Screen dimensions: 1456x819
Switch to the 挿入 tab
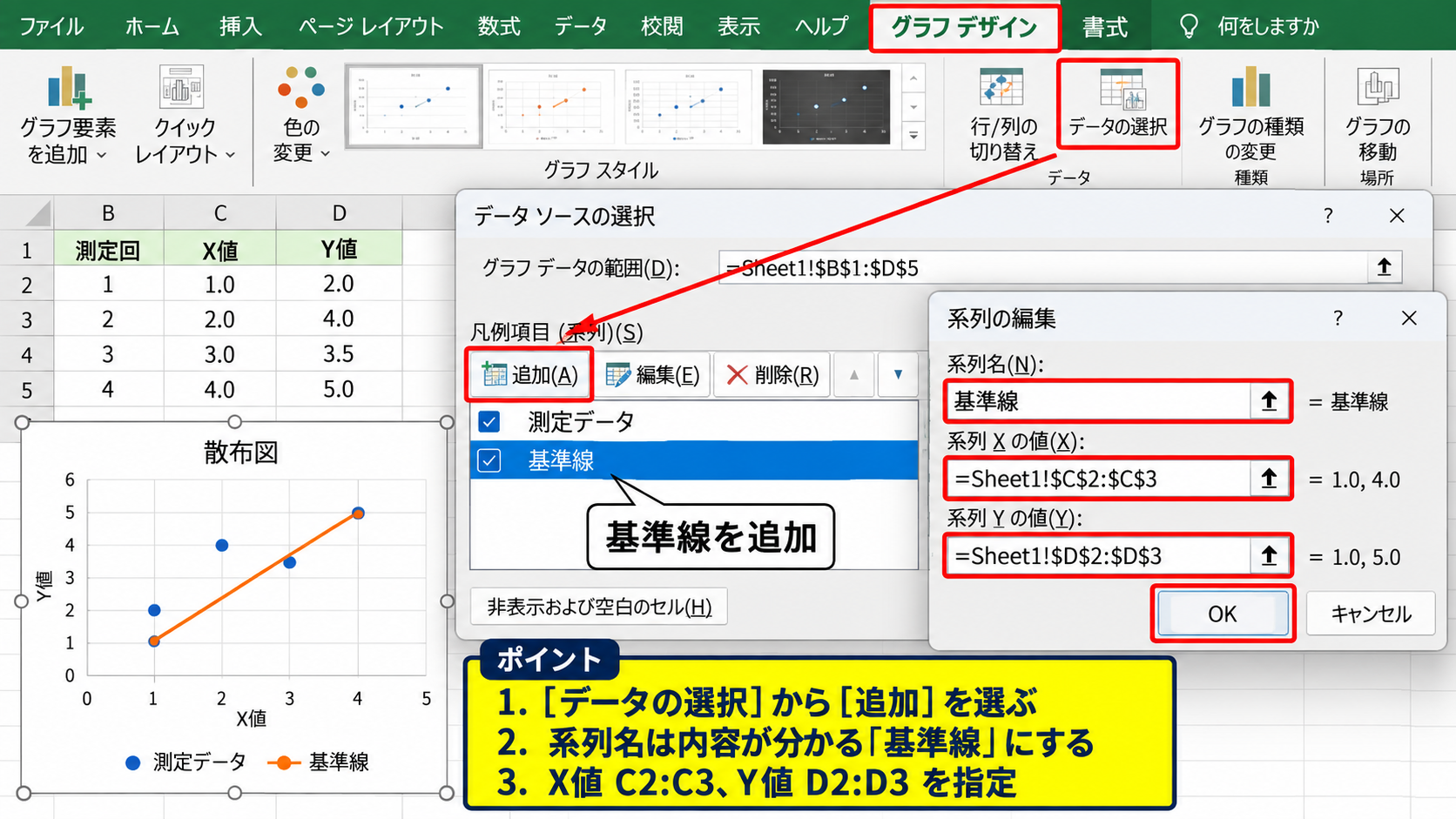[x=240, y=27]
